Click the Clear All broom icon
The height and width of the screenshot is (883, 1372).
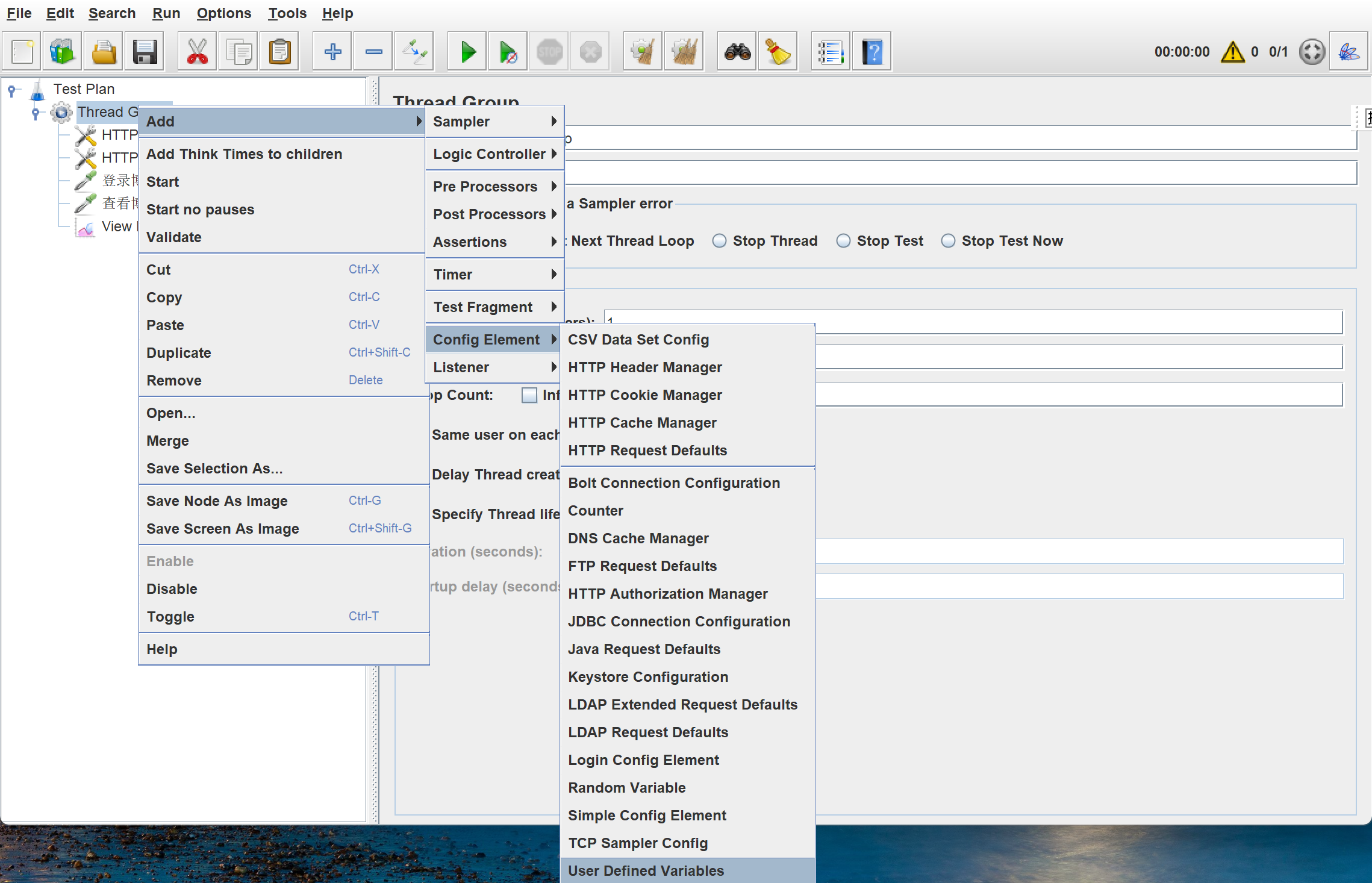(x=684, y=52)
